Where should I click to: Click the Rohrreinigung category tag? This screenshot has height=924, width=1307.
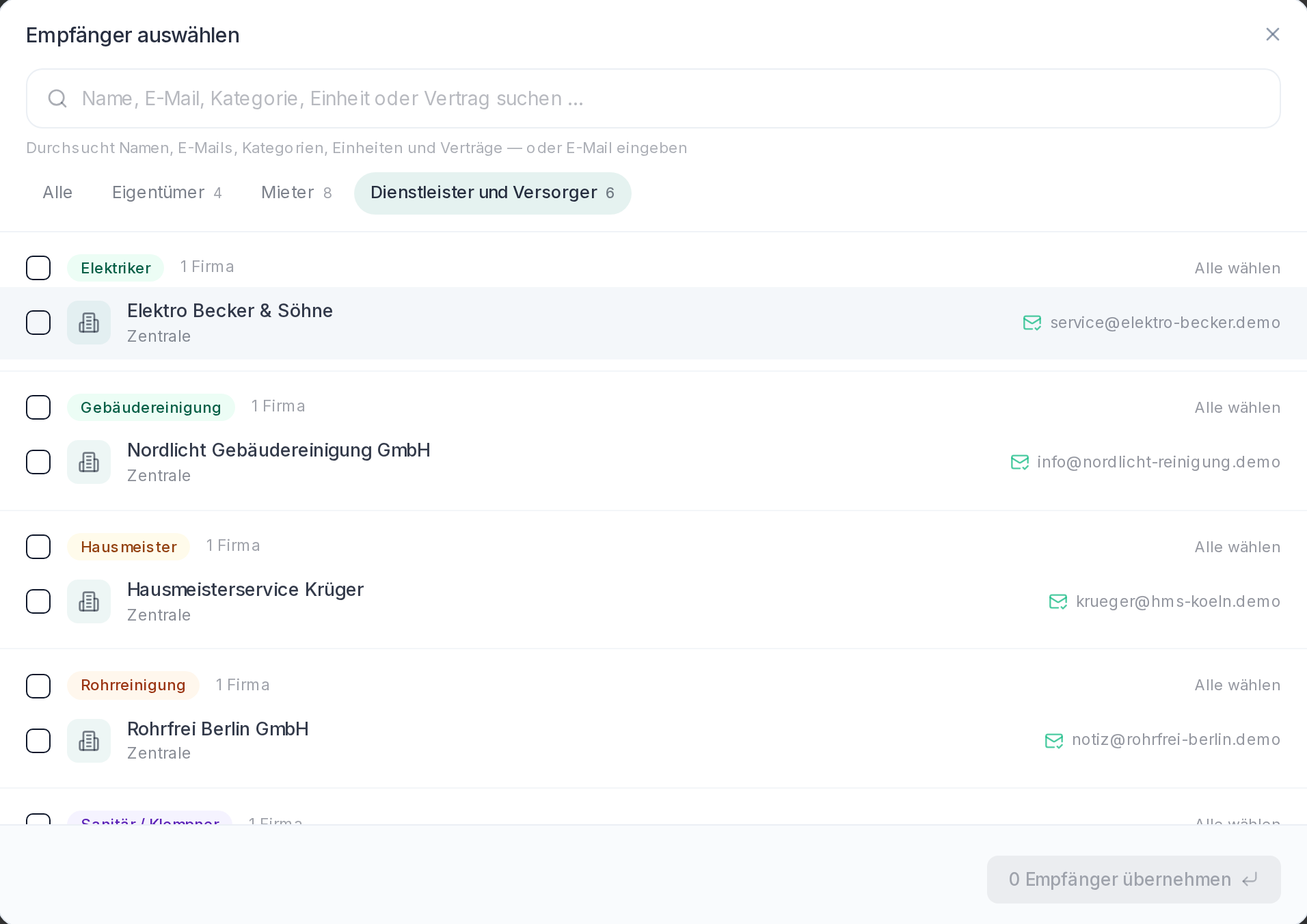[133, 685]
